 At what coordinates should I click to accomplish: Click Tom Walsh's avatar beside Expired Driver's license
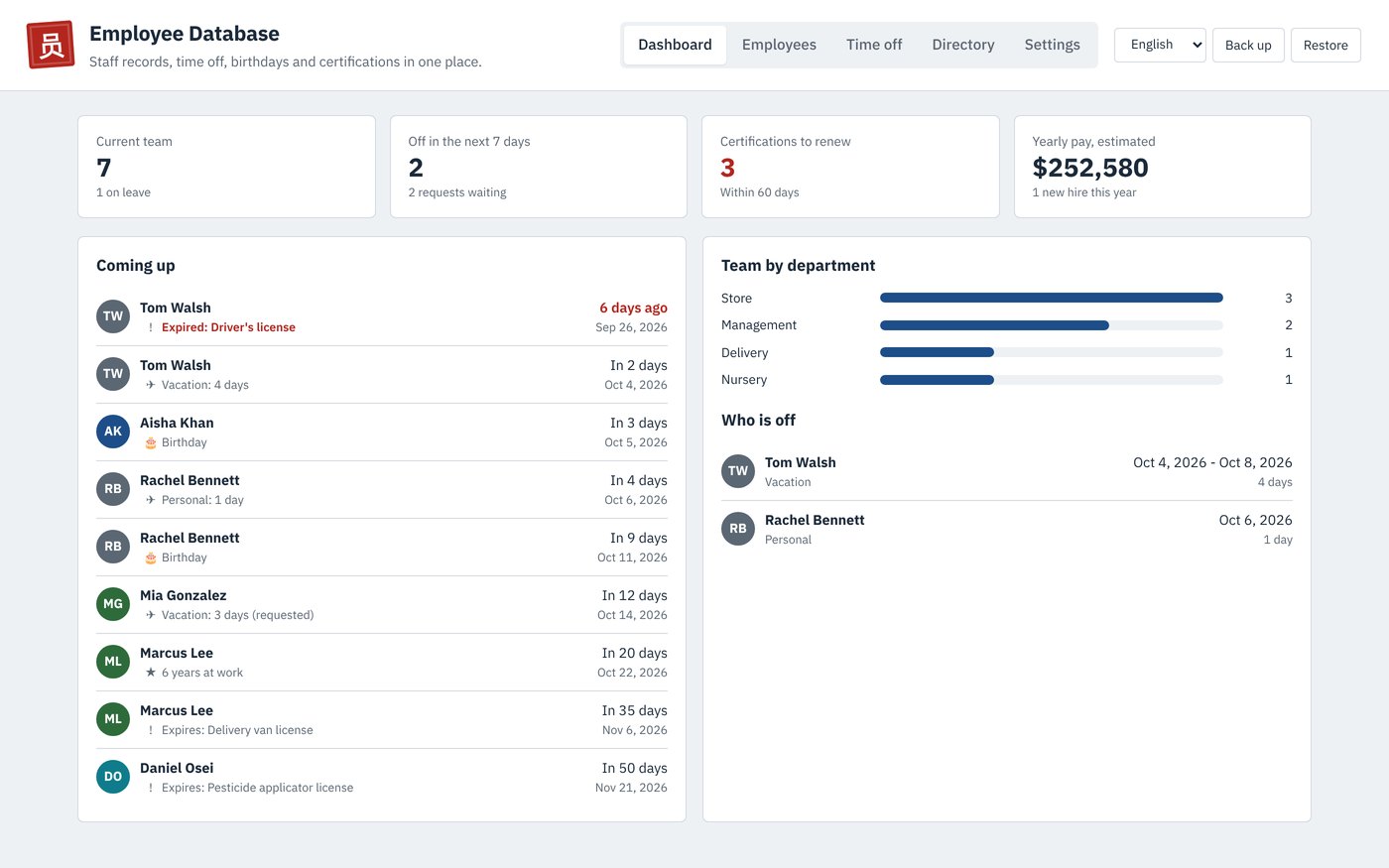[x=113, y=316]
